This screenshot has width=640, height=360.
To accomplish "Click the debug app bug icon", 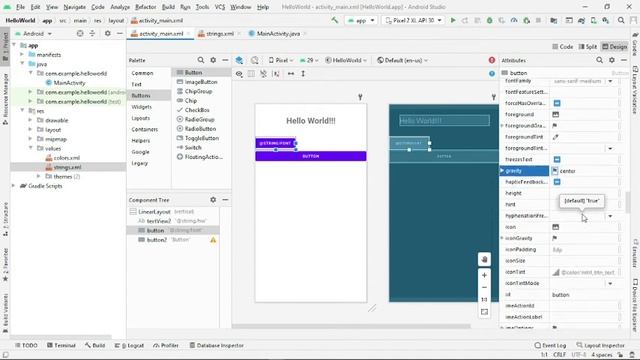I will pyautogui.click(x=489, y=20).
